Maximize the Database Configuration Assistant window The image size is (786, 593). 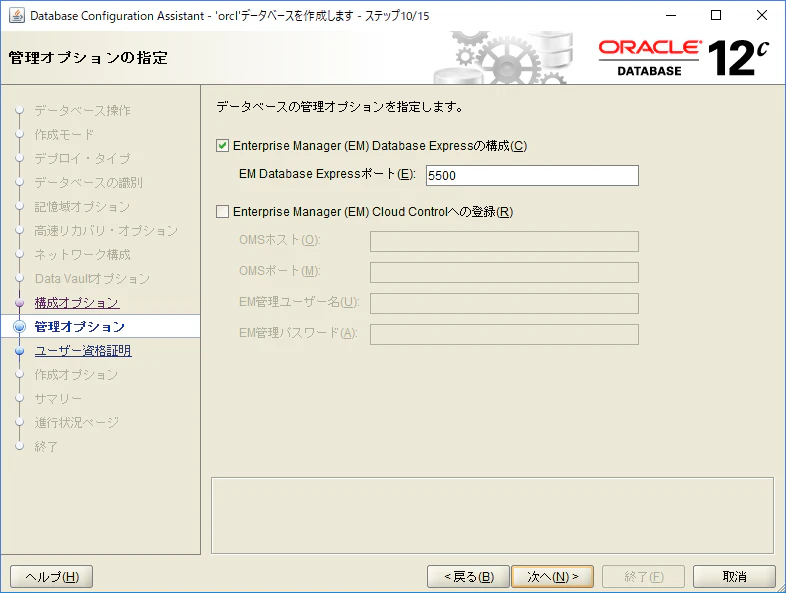pyautogui.click(x=716, y=16)
